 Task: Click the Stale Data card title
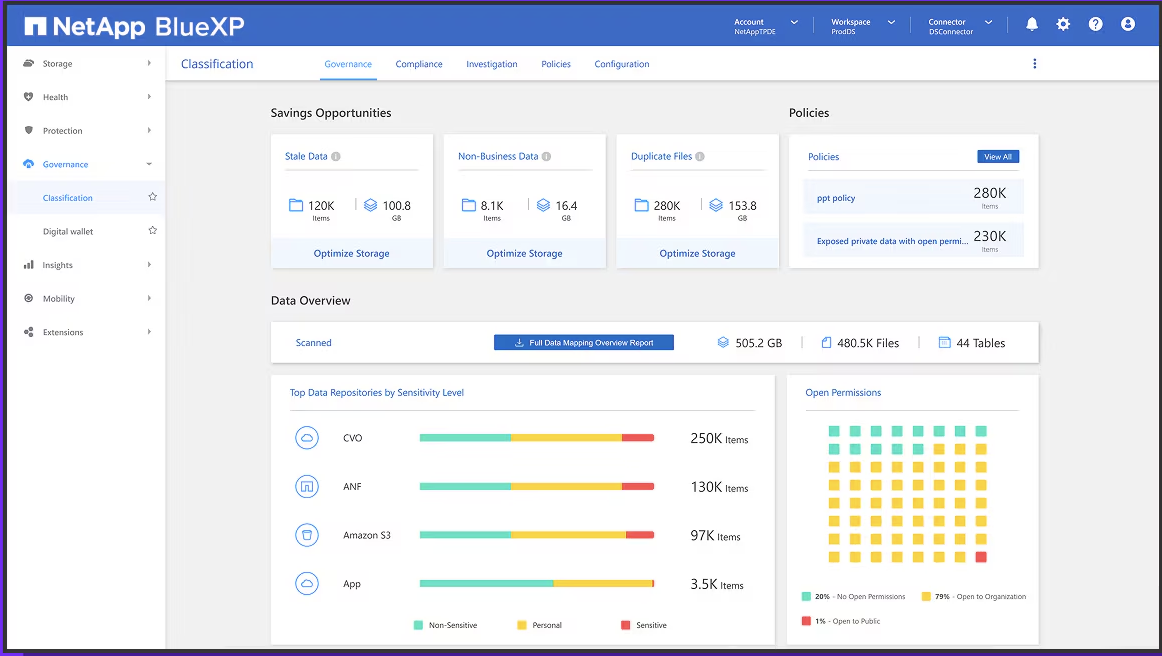pos(306,156)
